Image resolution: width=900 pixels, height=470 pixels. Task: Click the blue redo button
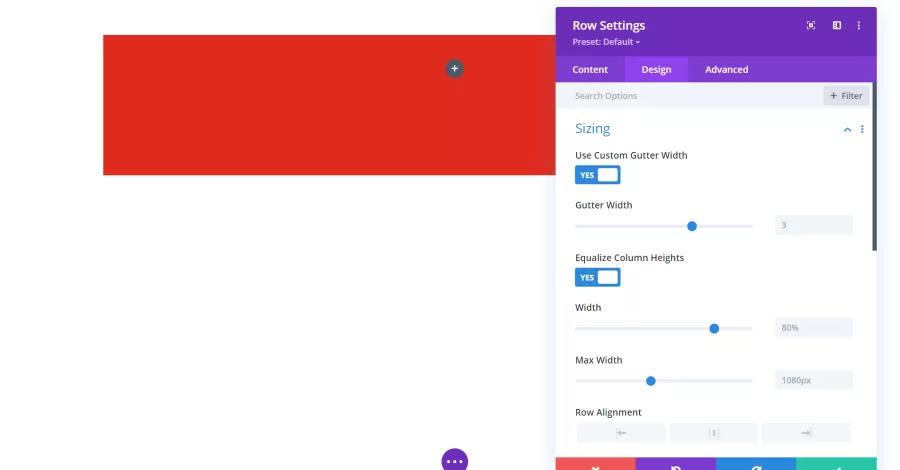click(x=756, y=464)
